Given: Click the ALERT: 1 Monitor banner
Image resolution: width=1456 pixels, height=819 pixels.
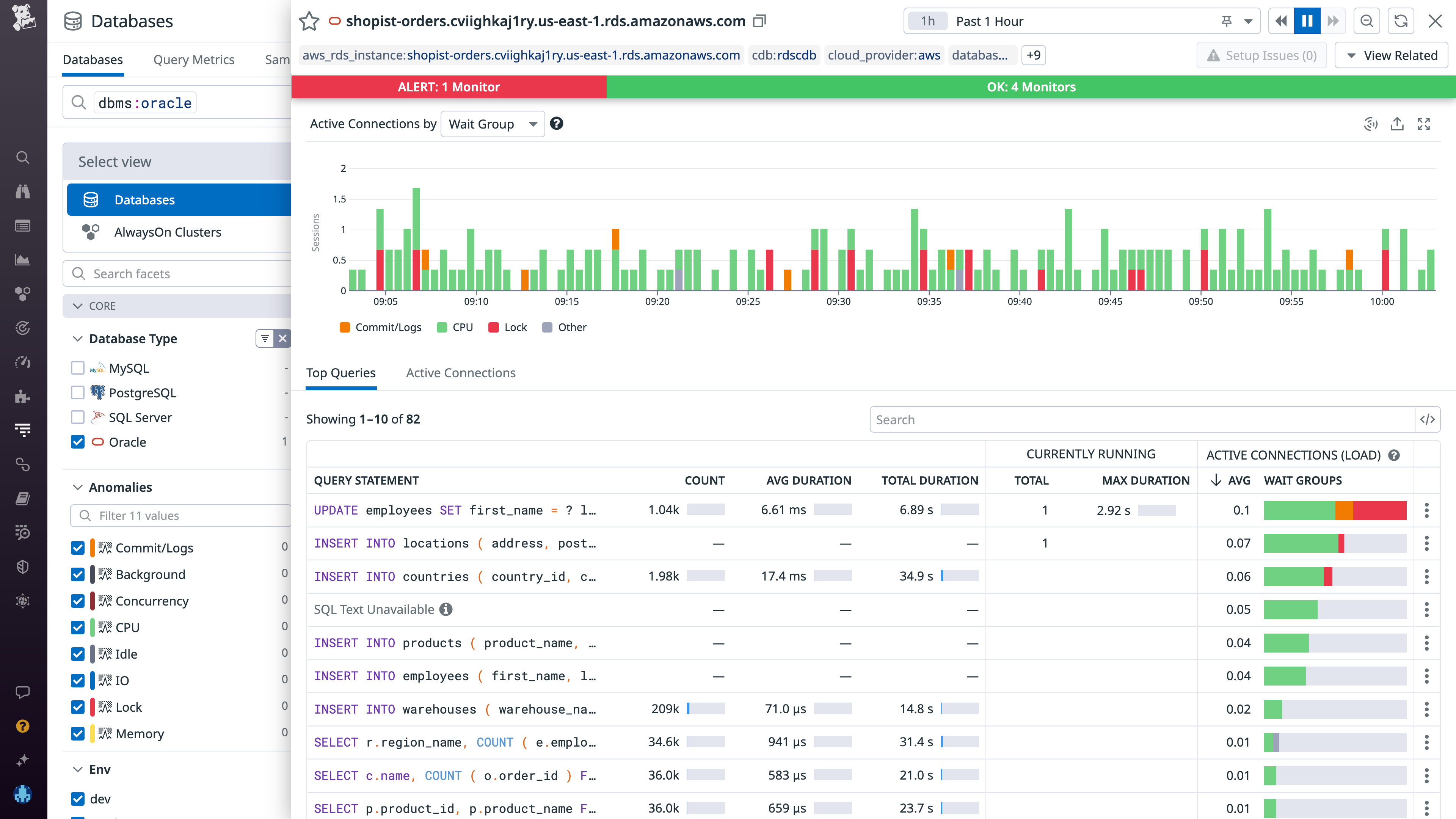Looking at the screenshot, I should coord(449,86).
